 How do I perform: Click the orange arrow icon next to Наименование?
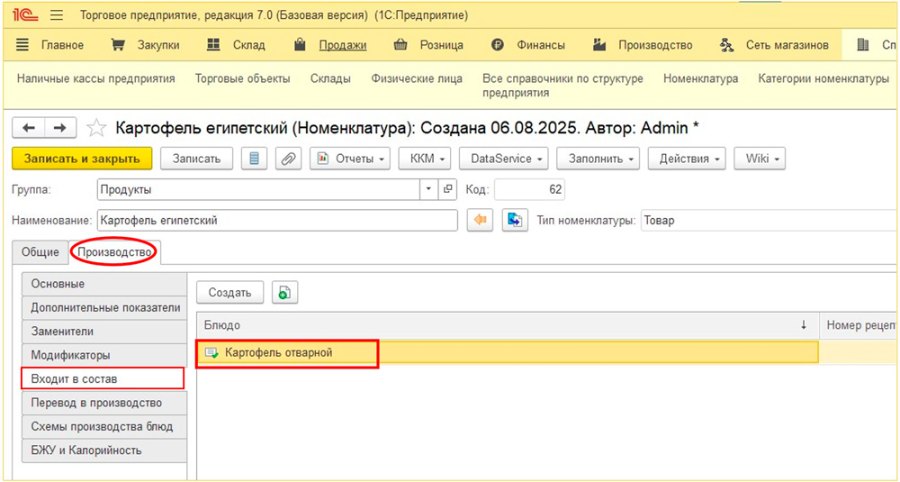480,220
